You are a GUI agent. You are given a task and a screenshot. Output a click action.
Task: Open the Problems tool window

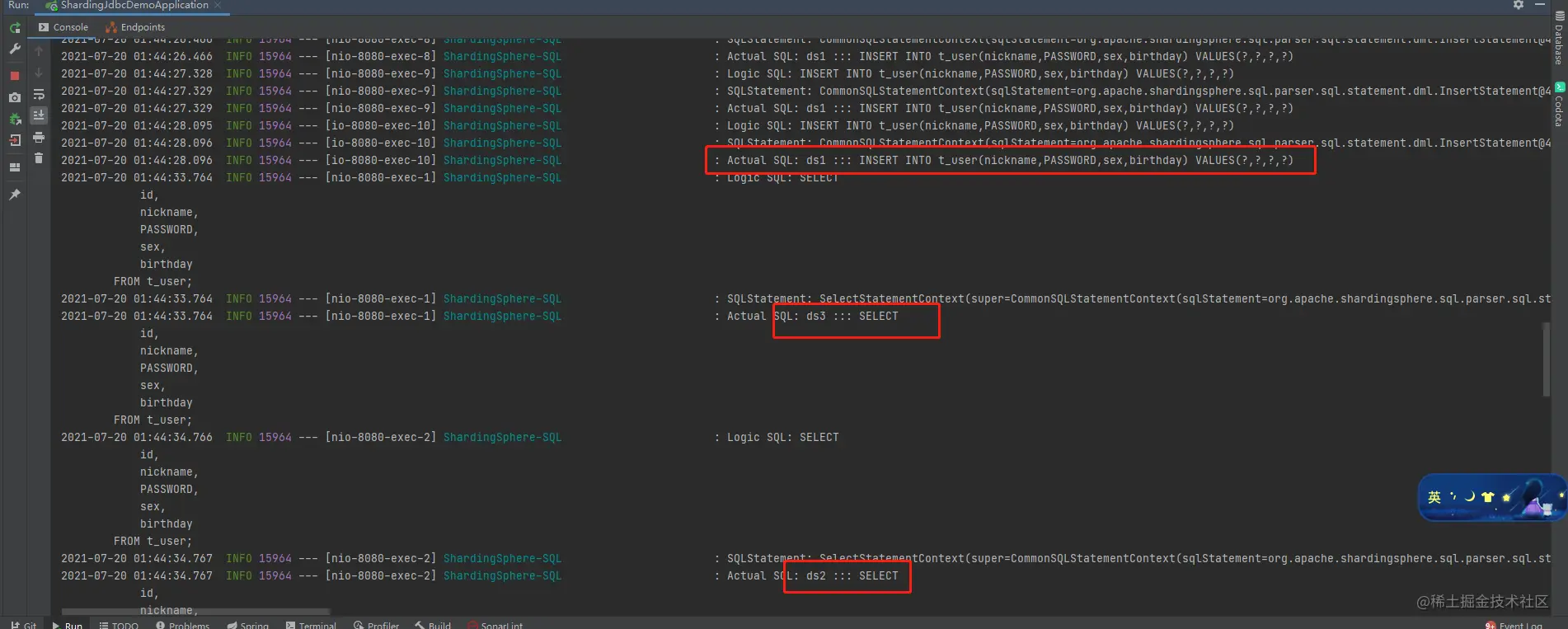point(182,625)
